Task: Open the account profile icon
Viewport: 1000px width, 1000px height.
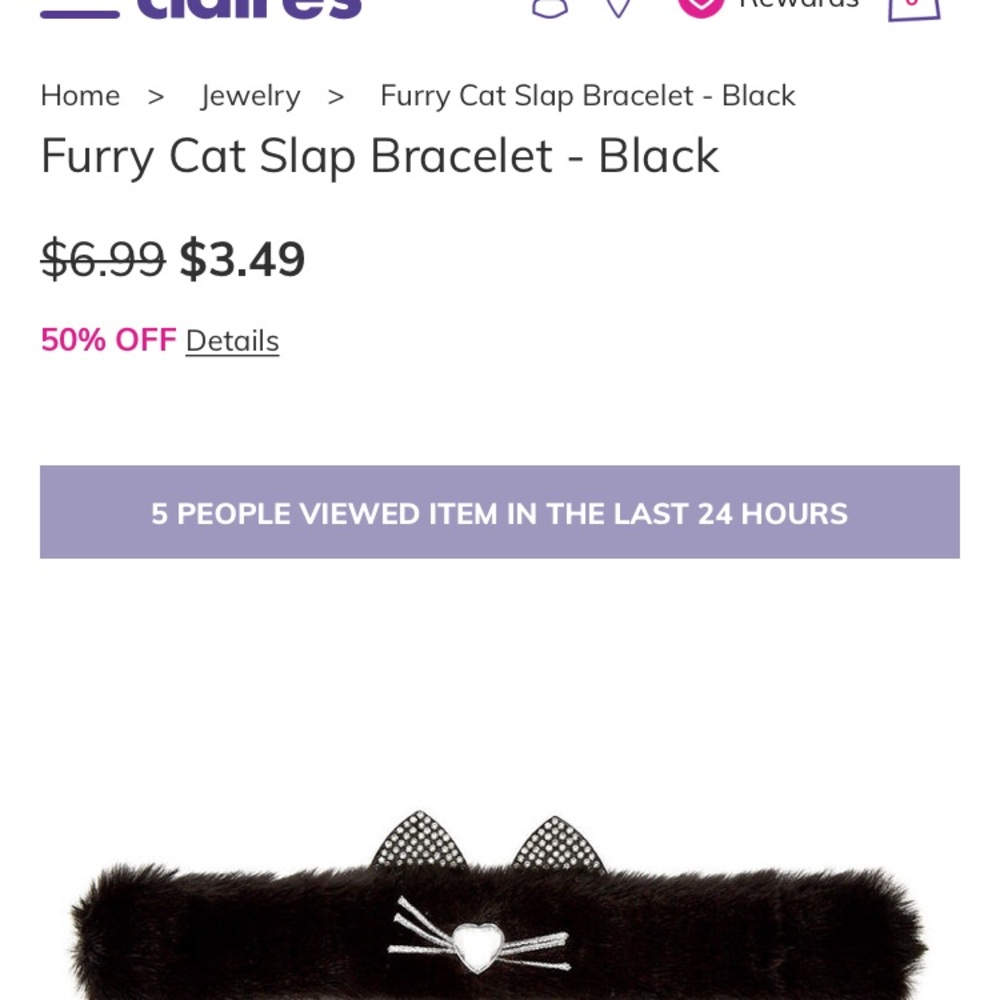Action: [x=549, y=8]
